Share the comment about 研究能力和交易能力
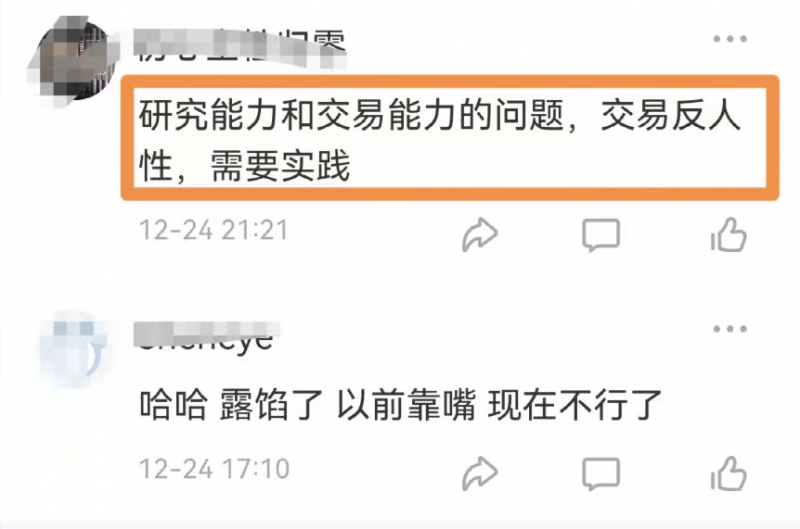This screenshot has height=529, width=800. click(480, 235)
